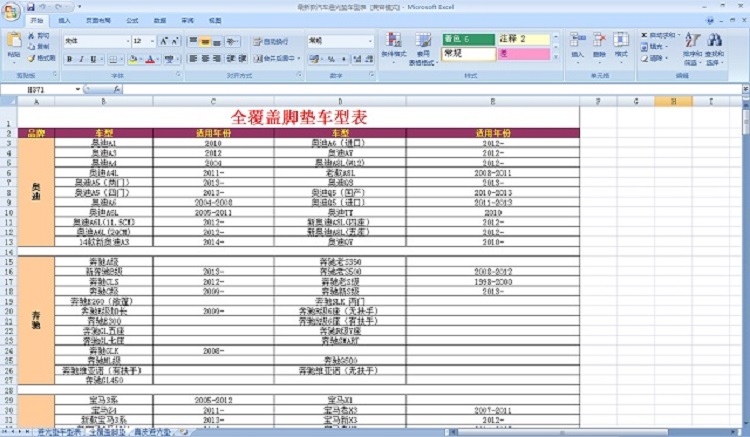Open the 格式 cell format menu

click(621, 46)
